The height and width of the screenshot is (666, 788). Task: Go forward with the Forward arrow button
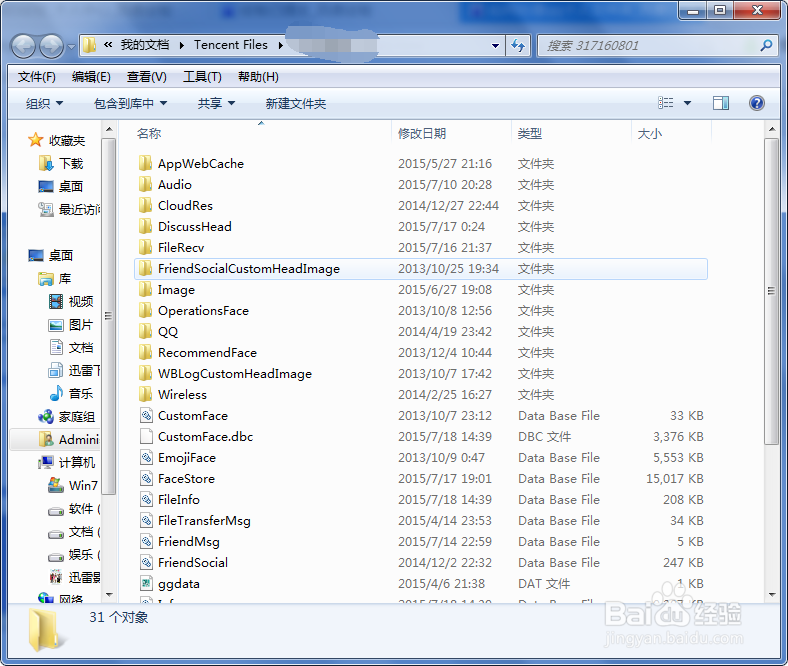[x=51, y=46]
